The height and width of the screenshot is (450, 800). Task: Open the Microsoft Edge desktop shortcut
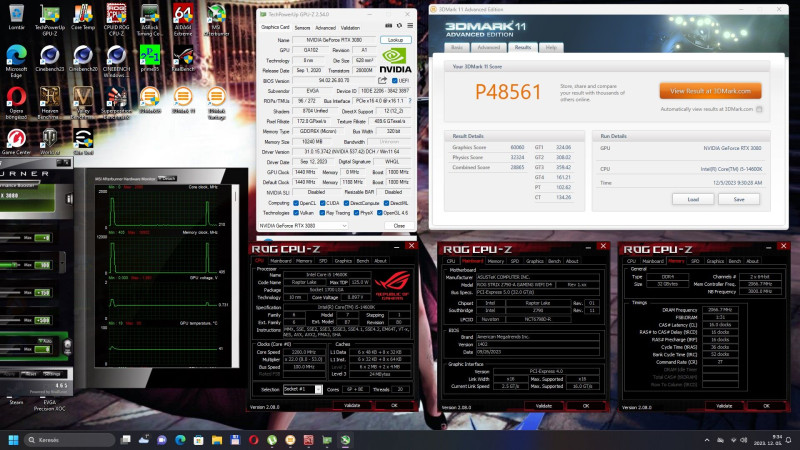click(16, 61)
